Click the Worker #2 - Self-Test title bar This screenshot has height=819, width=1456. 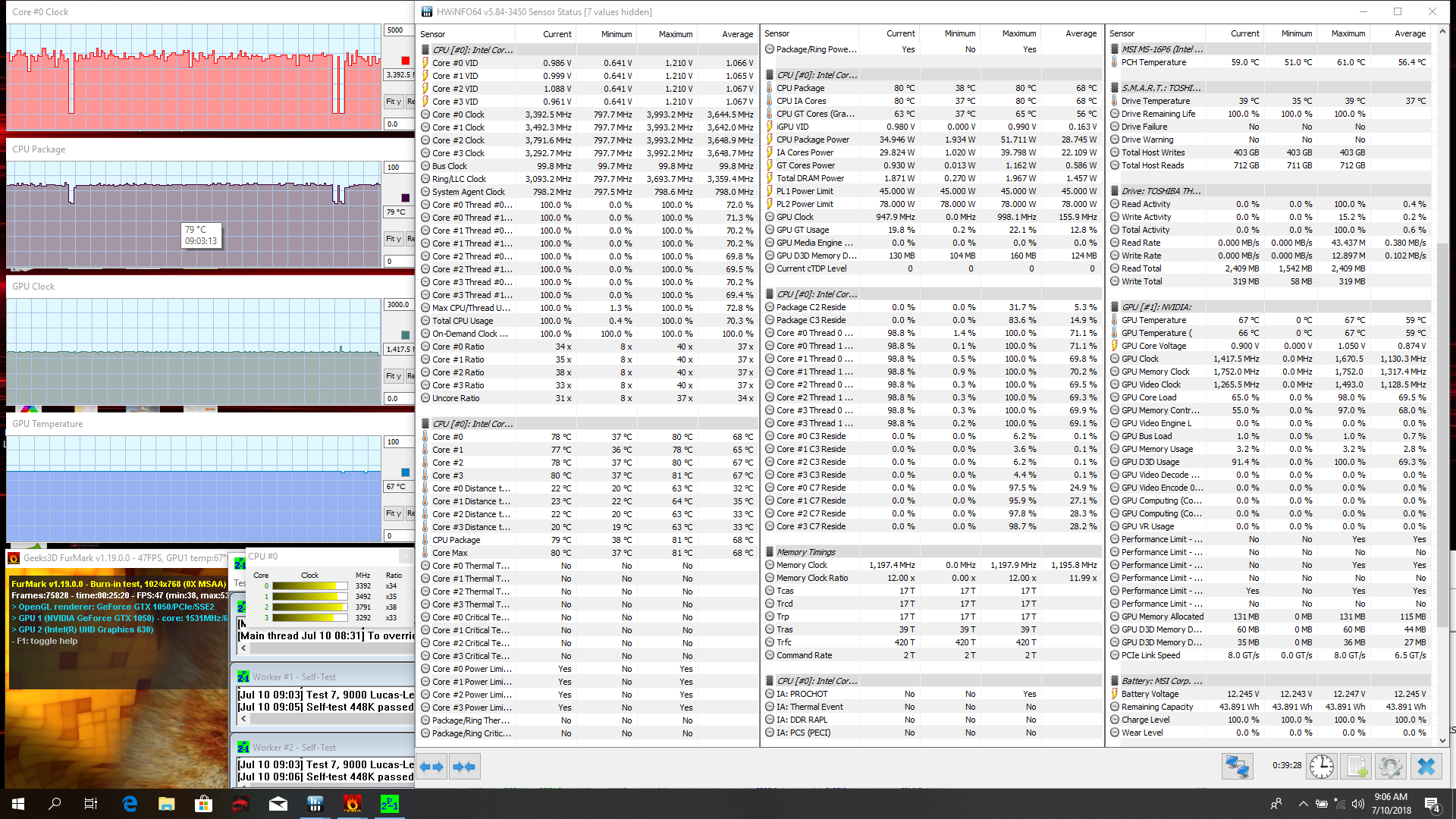pyautogui.click(x=325, y=747)
